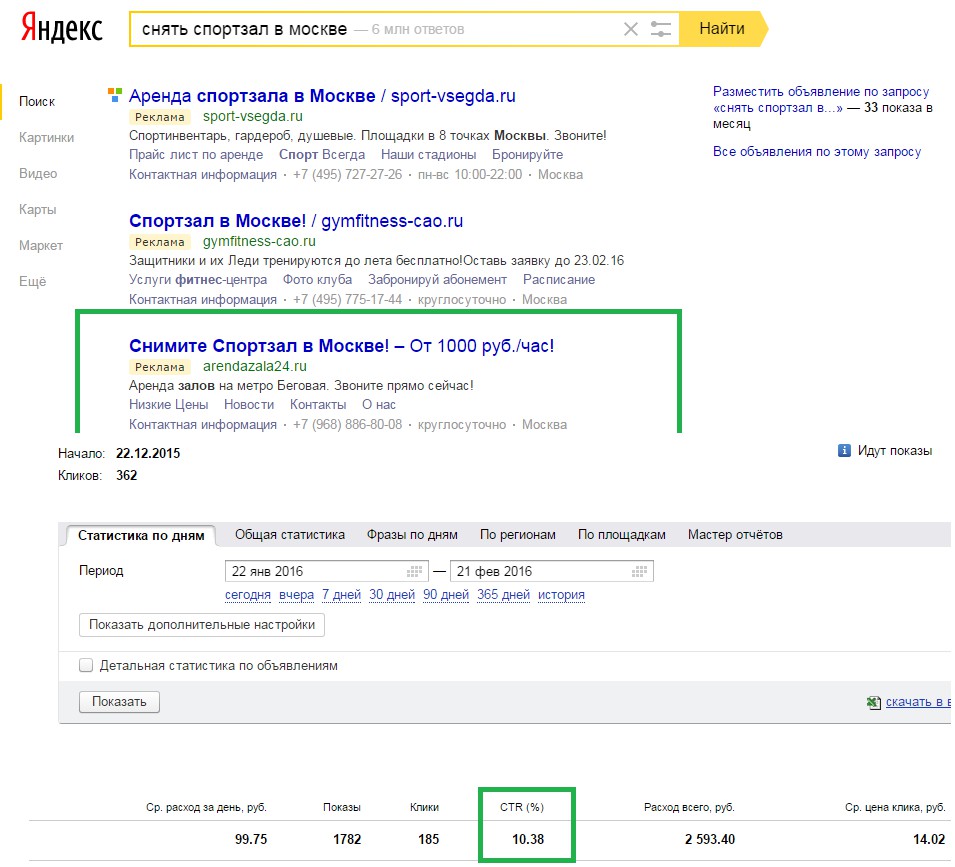Open search settings sliders icon

coord(661,29)
